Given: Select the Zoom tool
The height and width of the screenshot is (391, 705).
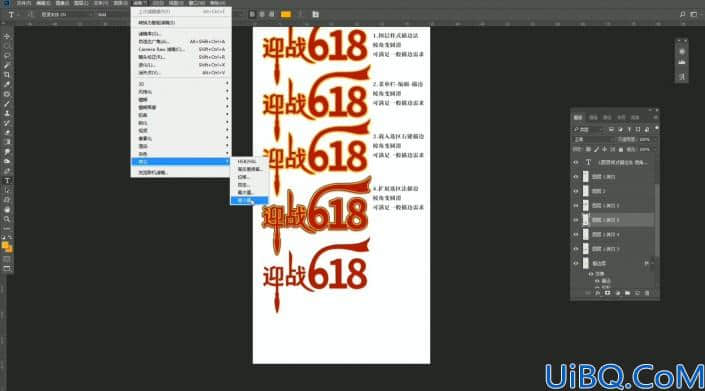Looking at the screenshot, I should (x=7, y=219).
